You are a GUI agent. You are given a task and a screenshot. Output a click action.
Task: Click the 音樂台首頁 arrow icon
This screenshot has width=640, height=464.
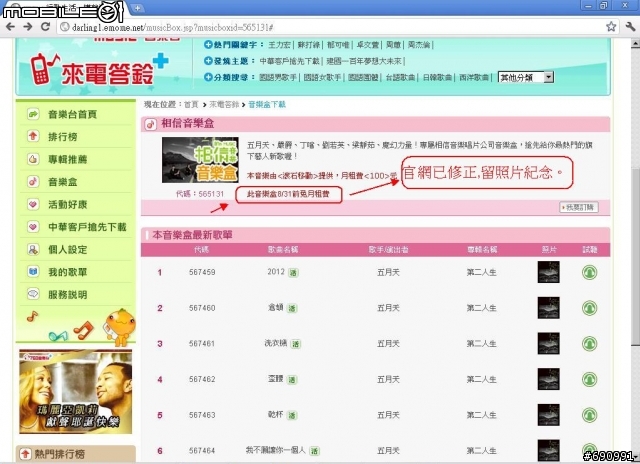(33, 114)
